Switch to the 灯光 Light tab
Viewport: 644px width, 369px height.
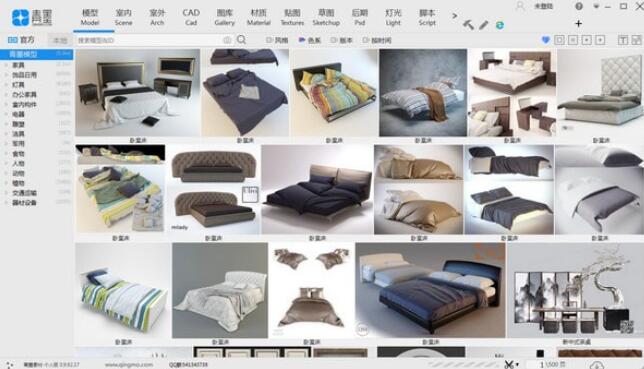pyautogui.click(x=393, y=18)
